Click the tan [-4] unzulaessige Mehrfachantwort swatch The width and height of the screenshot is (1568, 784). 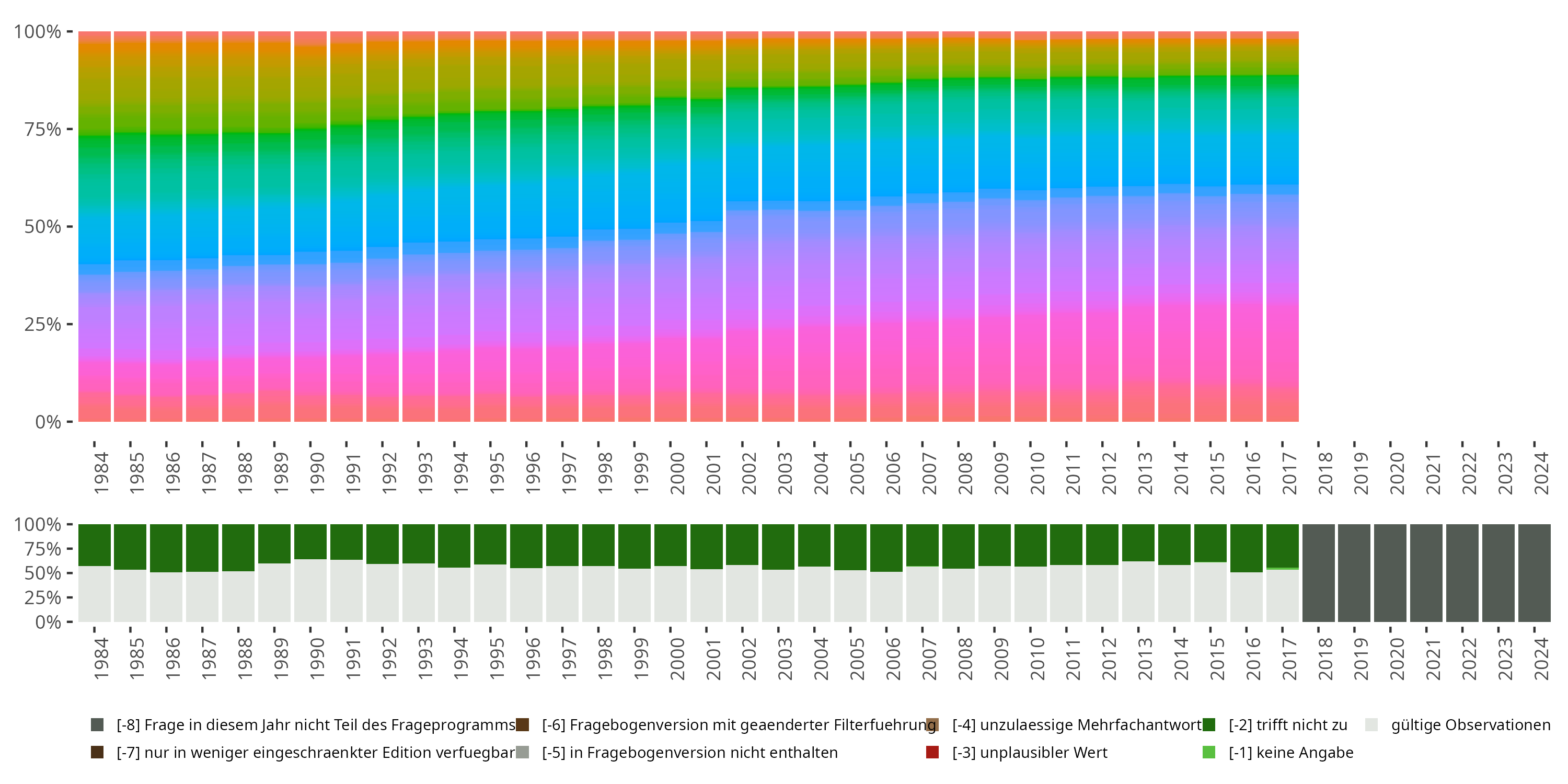pyautogui.click(x=932, y=724)
